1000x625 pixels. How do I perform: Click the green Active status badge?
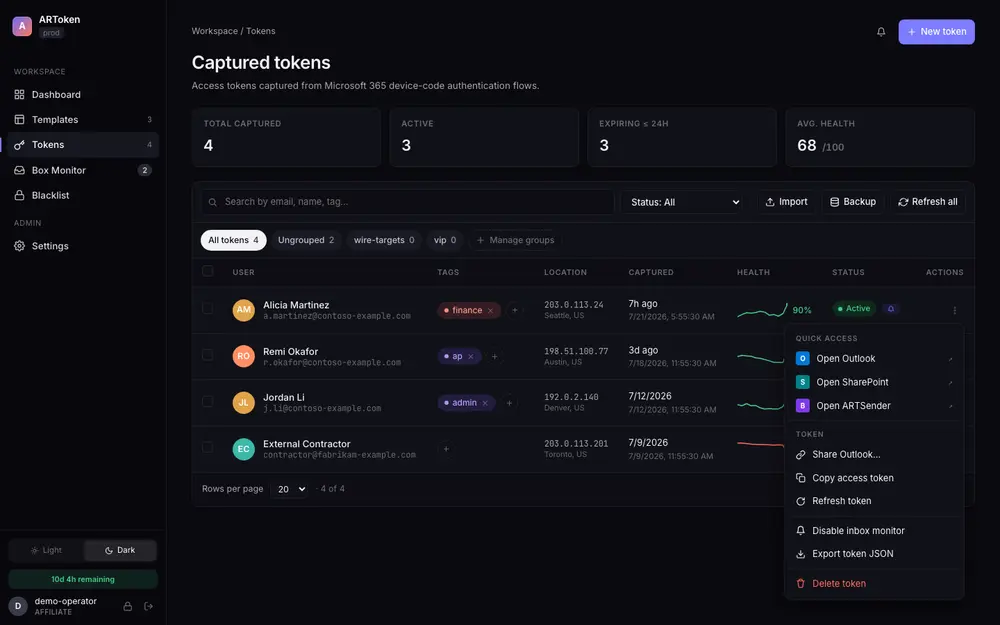pos(855,309)
